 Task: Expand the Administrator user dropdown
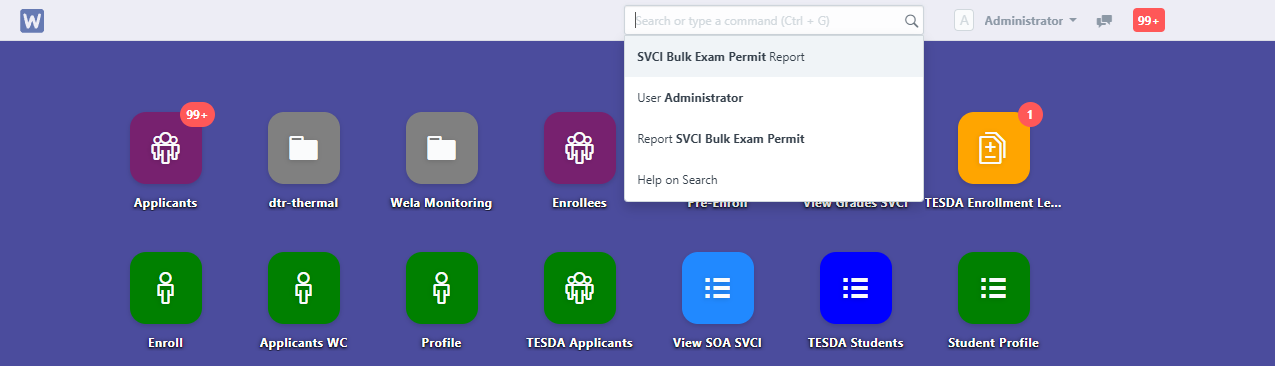(x=1030, y=20)
